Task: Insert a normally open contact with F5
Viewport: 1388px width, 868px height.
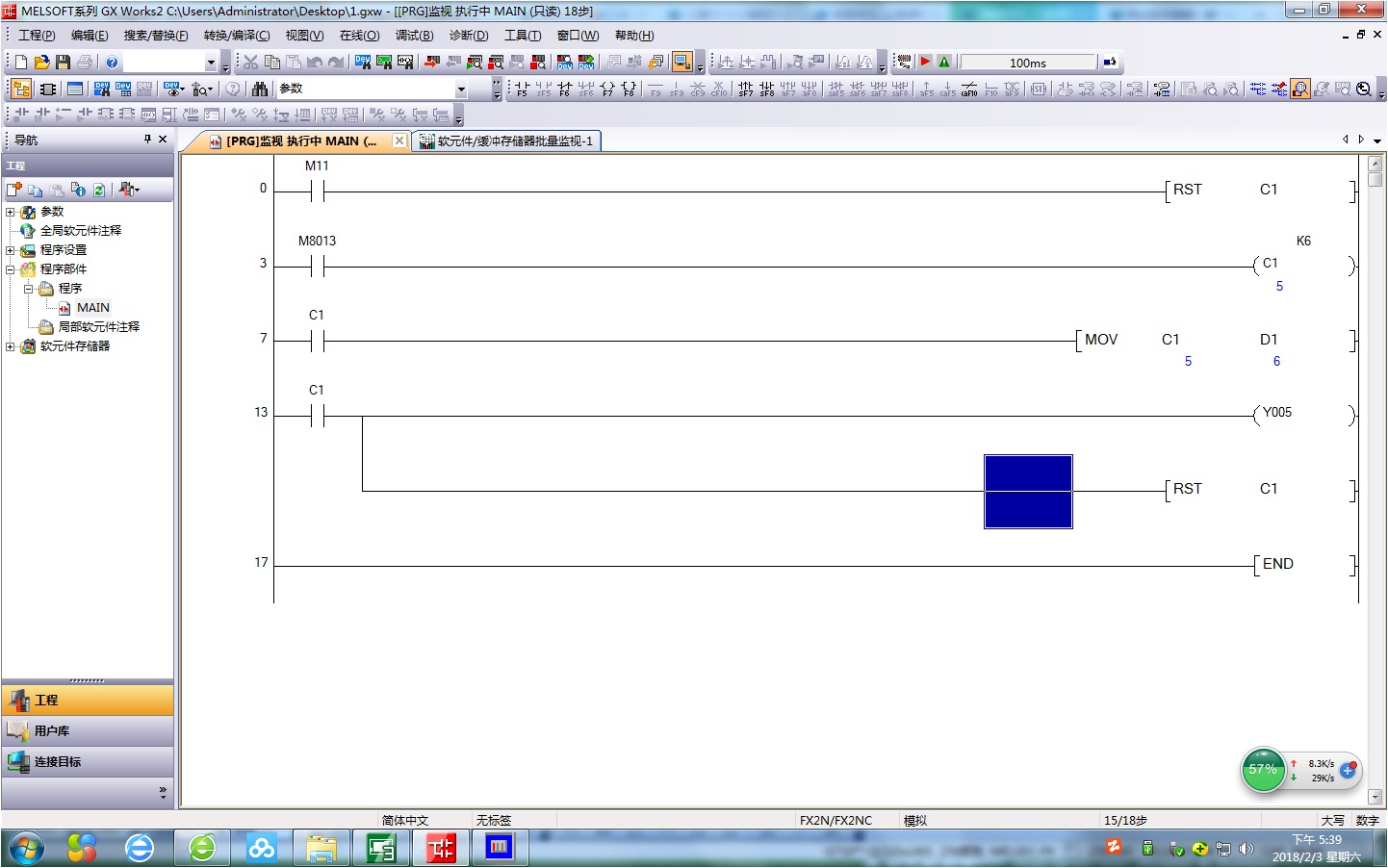Action: click(522, 89)
